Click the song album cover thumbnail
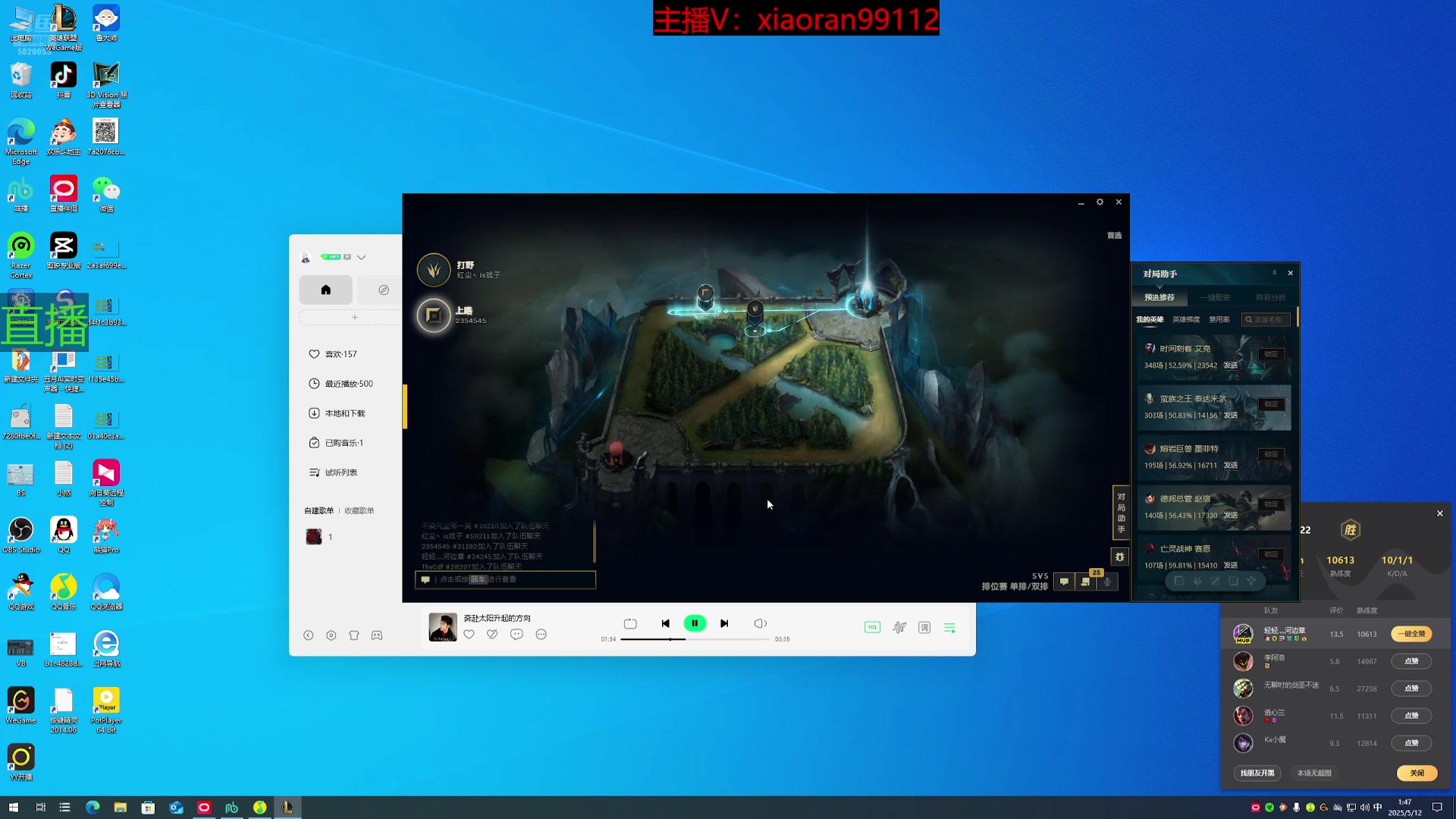1456x819 pixels. click(x=443, y=627)
